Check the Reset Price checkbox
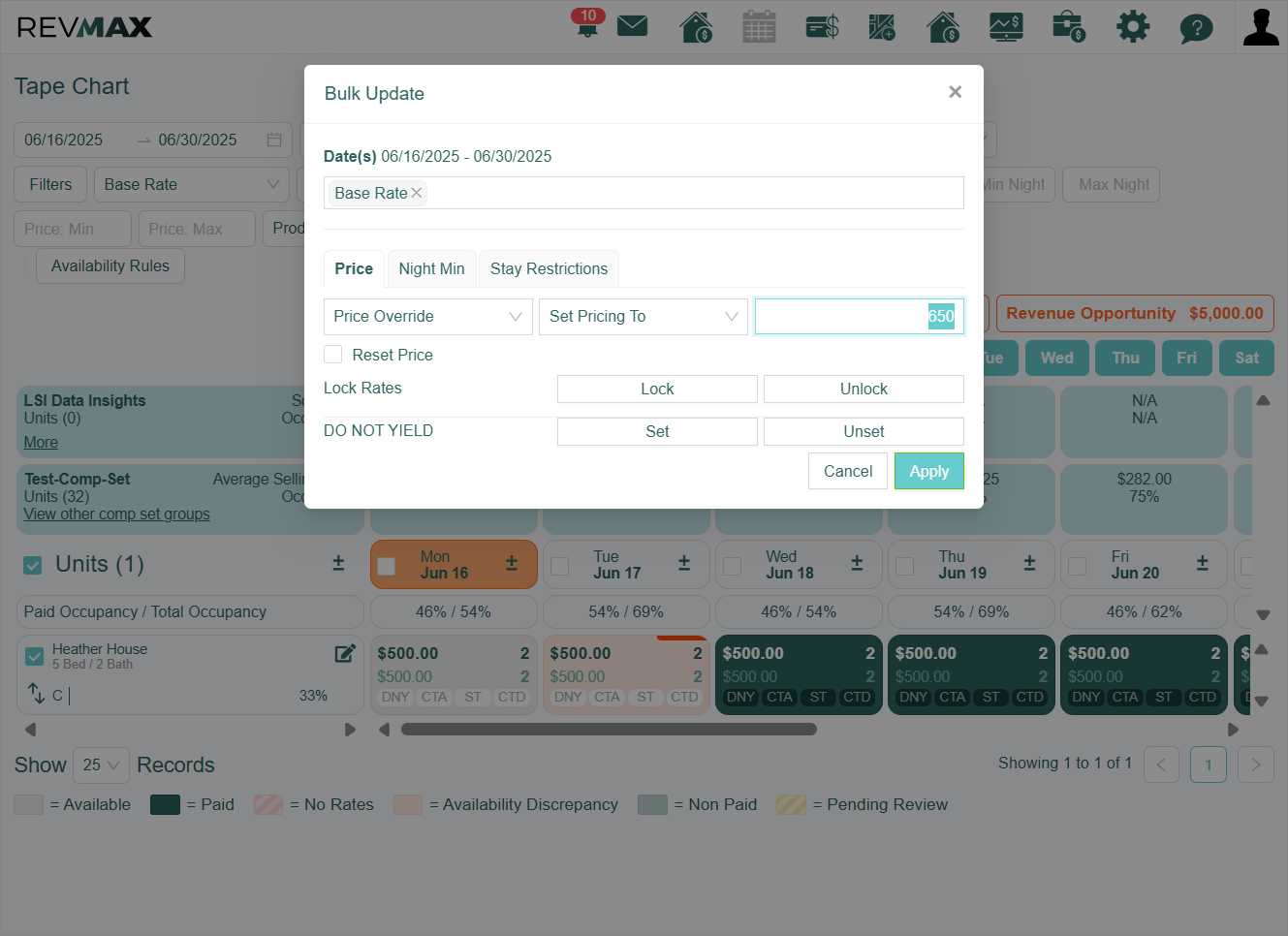1288x936 pixels. [333, 355]
